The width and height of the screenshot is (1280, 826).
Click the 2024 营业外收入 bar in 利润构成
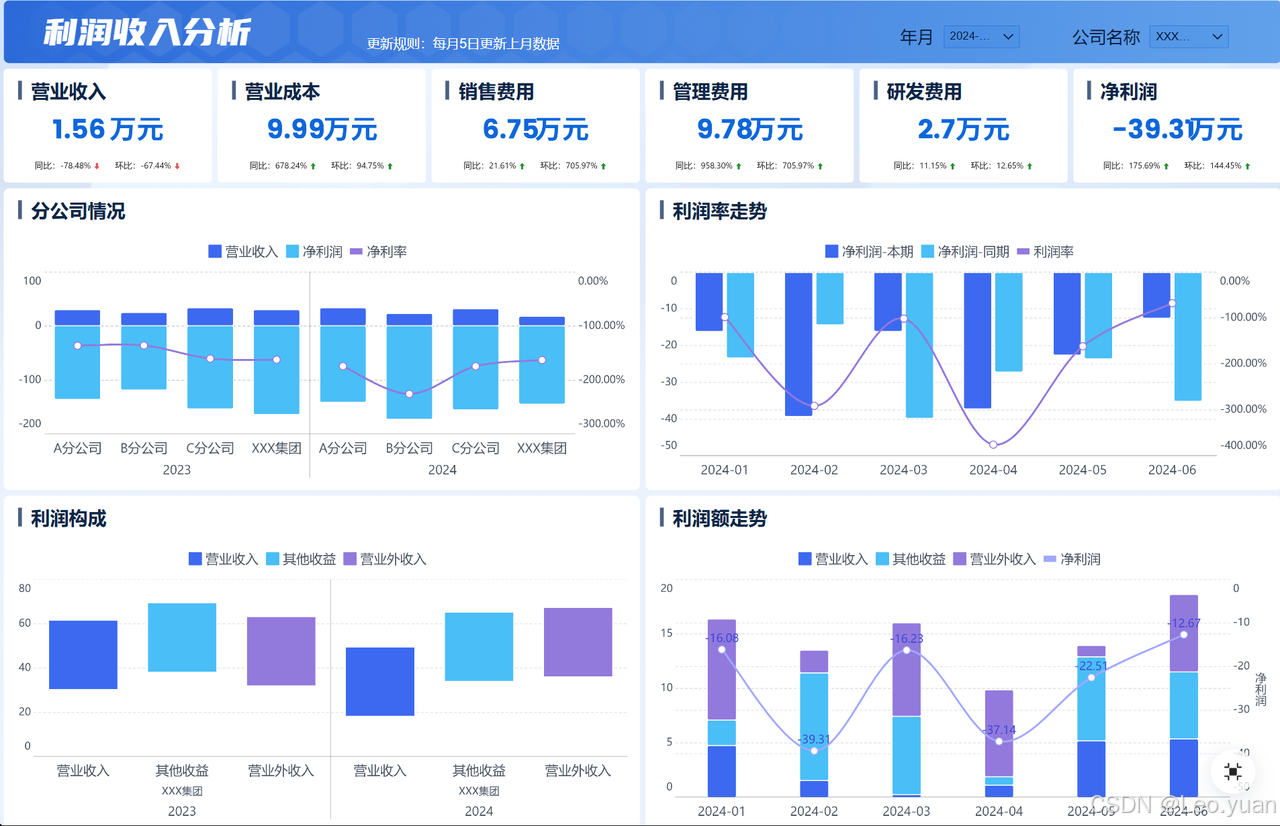[x=578, y=642]
